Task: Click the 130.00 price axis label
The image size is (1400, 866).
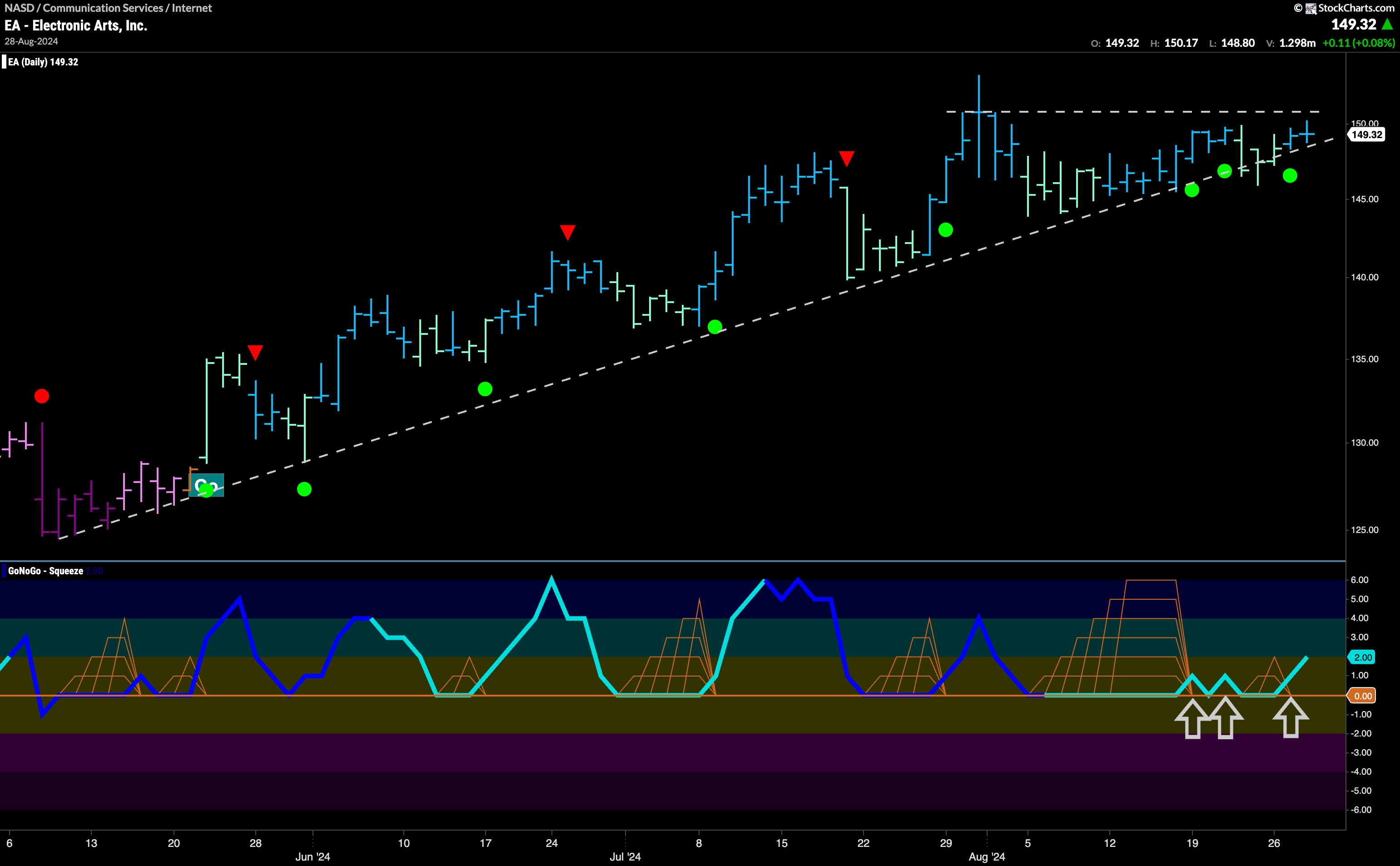Action: click(1365, 443)
